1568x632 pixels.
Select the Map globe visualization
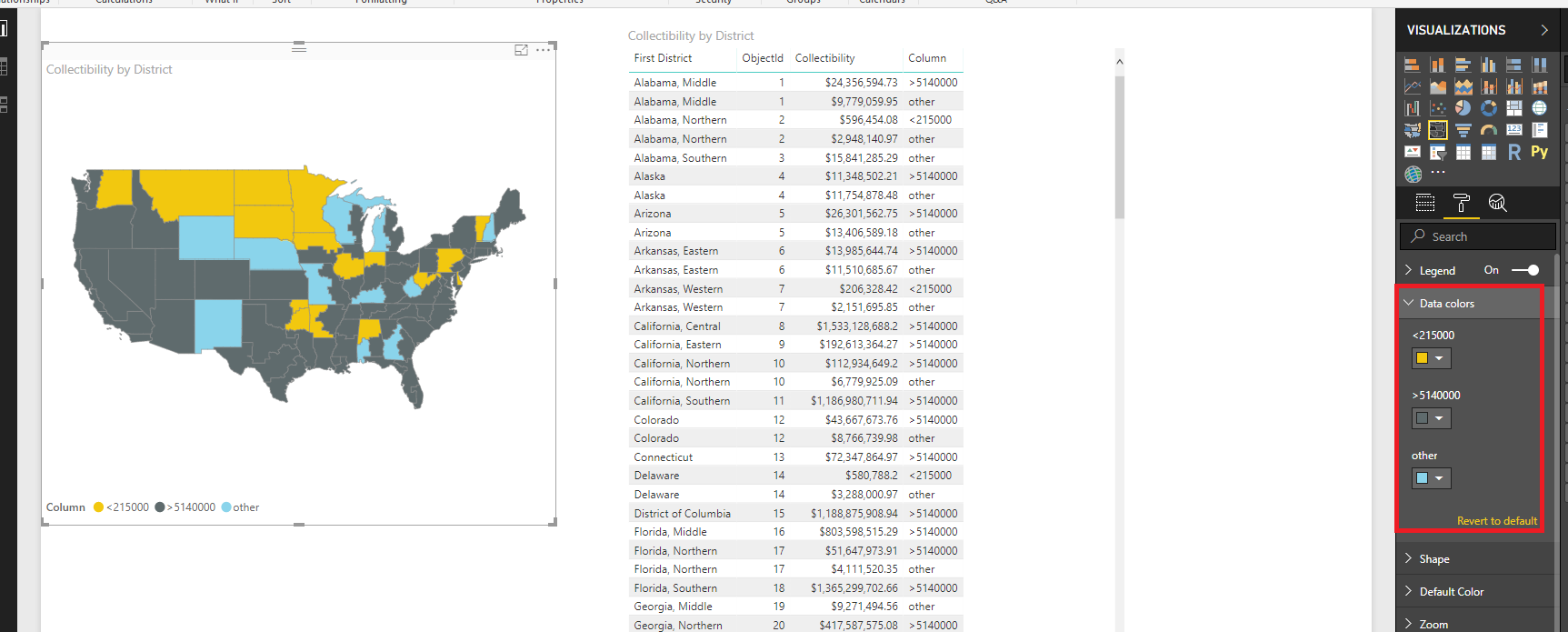1539,108
